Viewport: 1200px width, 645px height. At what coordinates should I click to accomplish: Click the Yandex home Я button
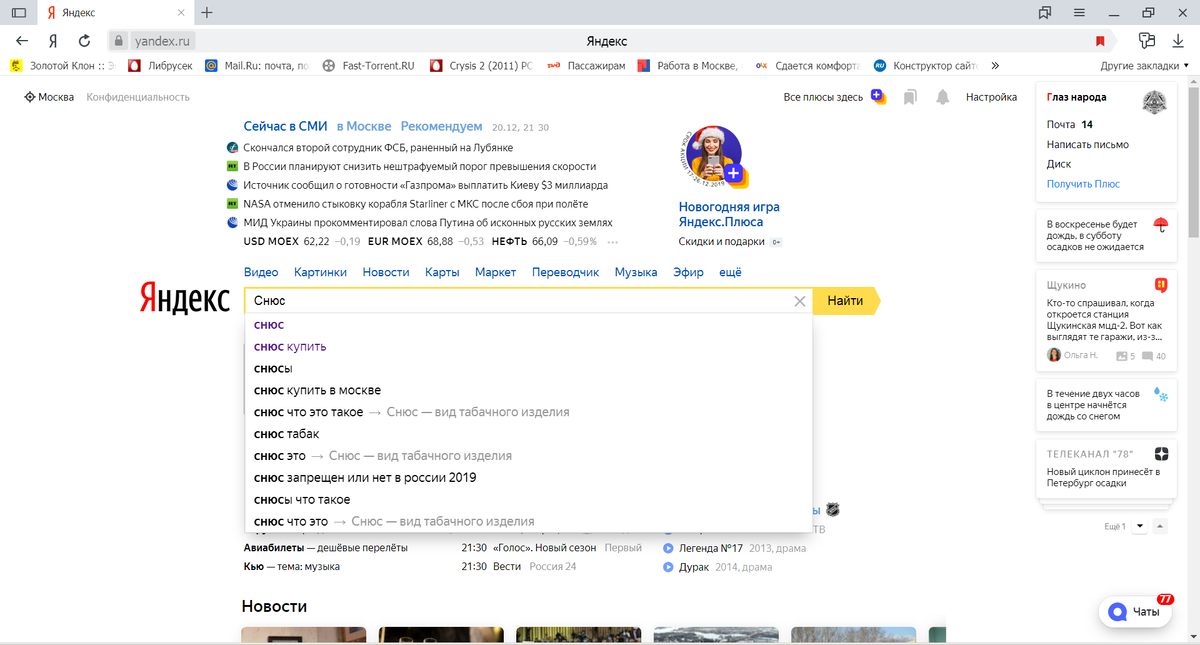[x=53, y=41]
